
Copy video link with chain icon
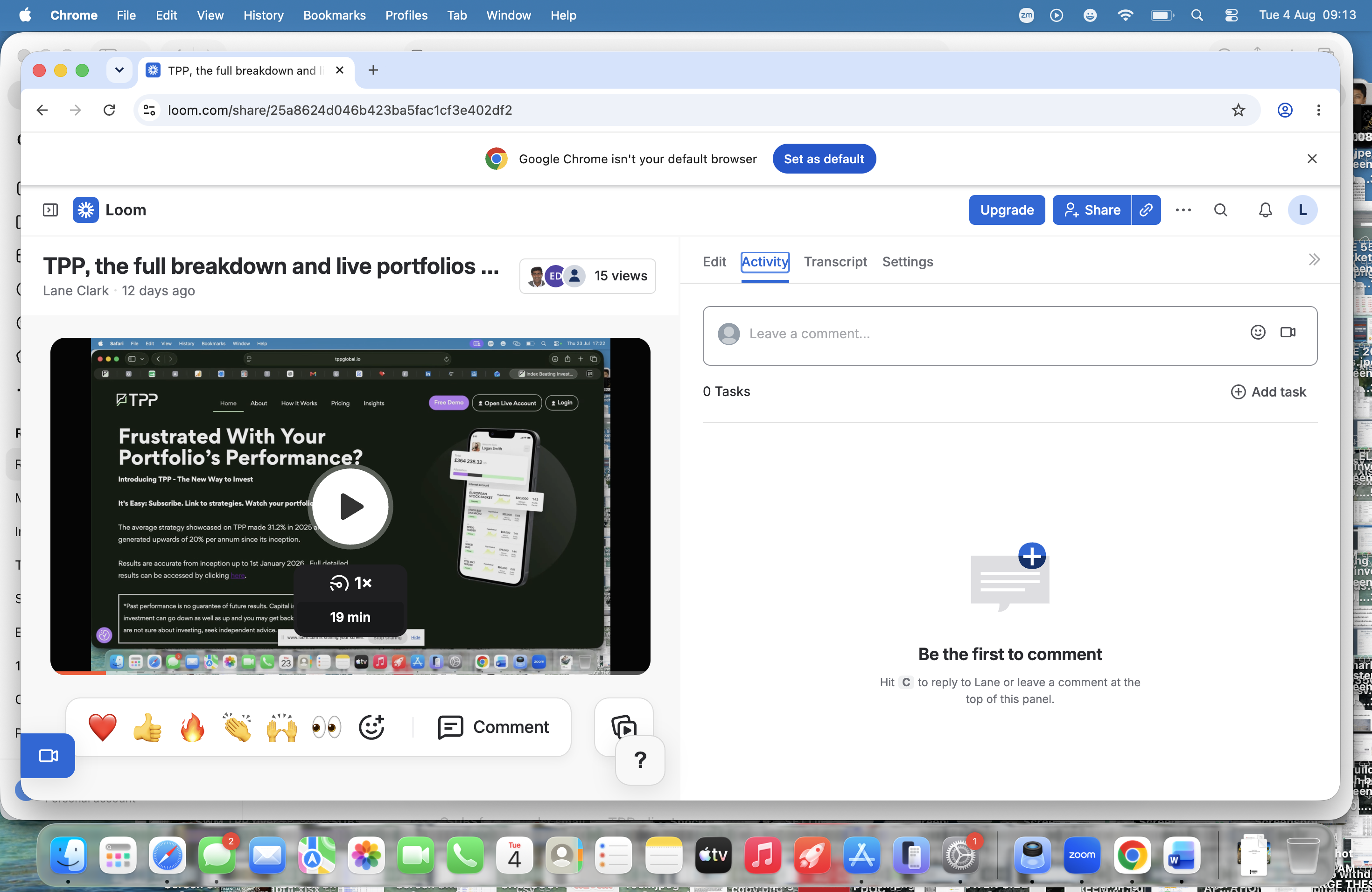[x=1146, y=210]
